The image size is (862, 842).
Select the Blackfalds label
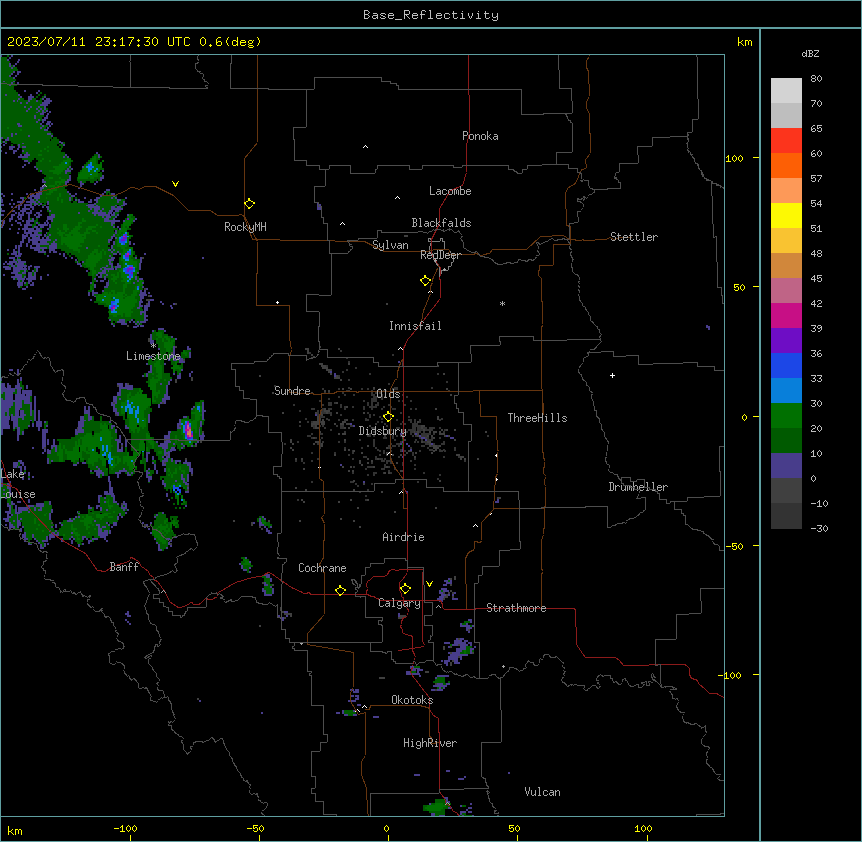(x=441, y=223)
